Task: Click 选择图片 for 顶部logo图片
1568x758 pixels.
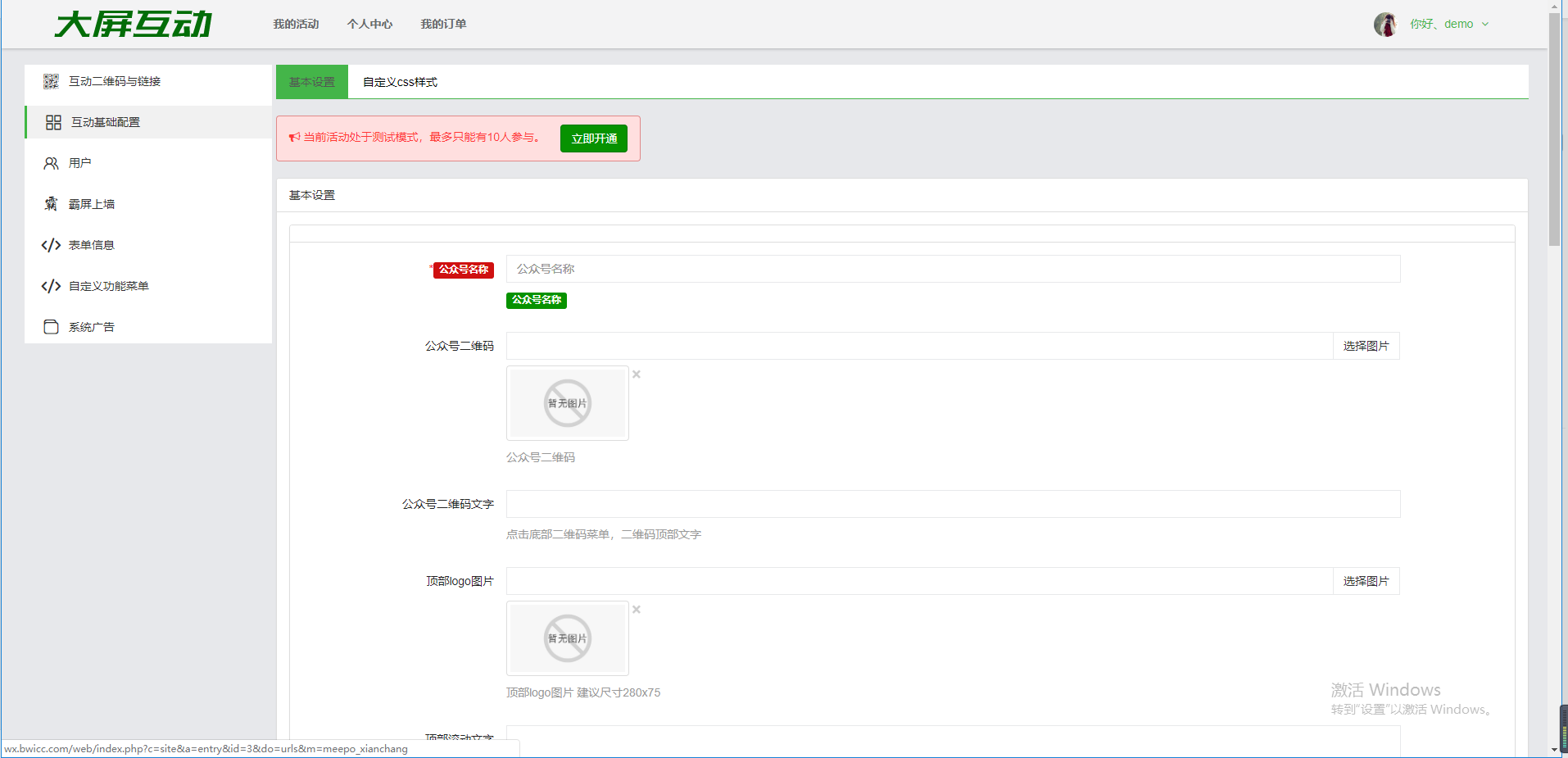Action: pos(1366,581)
